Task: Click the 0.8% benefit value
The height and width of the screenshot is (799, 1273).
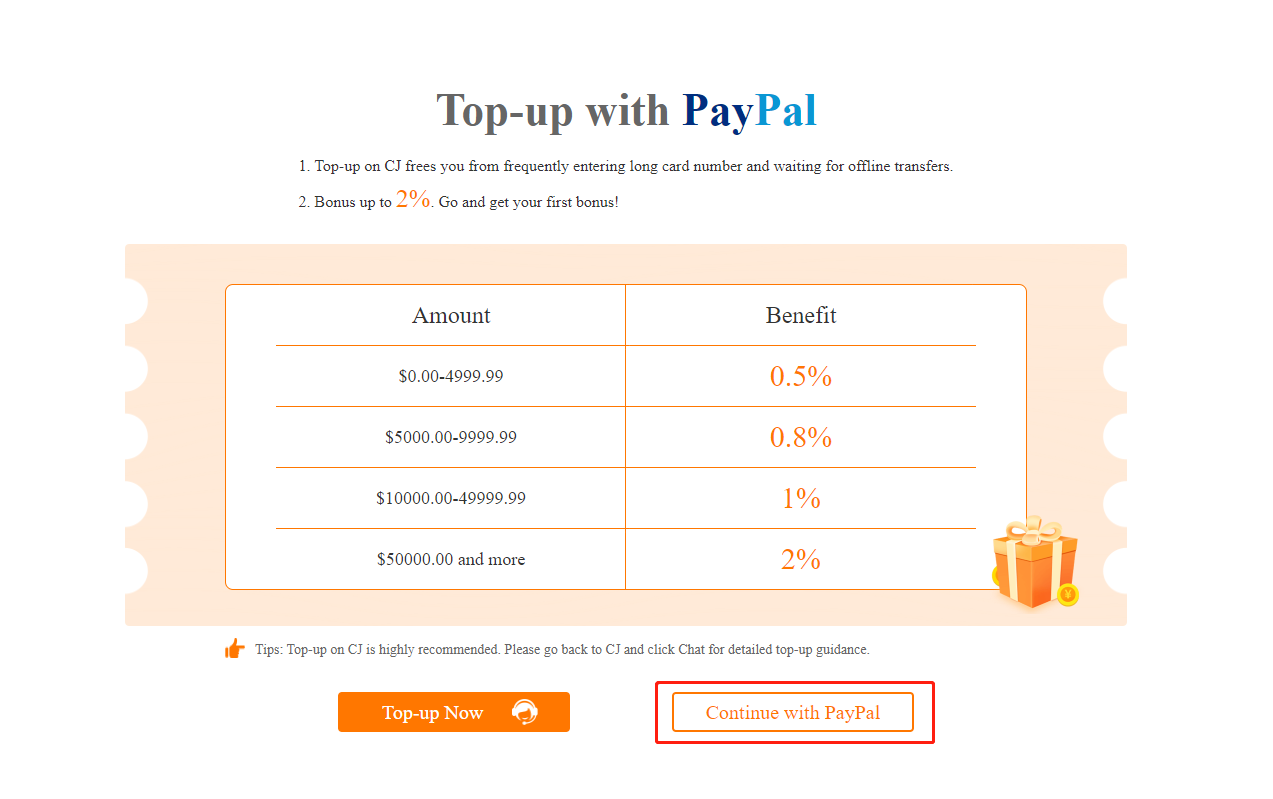Action: click(800, 438)
